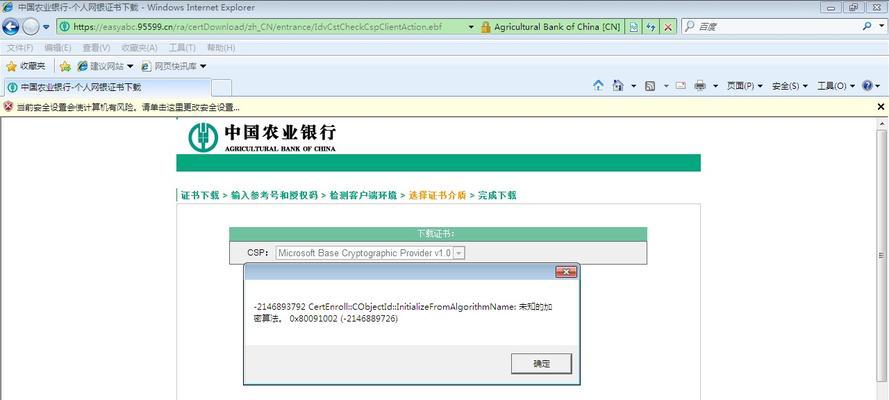Click the 中国农业银行 logo
The width and height of the screenshot is (889, 400).
tap(263, 138)
